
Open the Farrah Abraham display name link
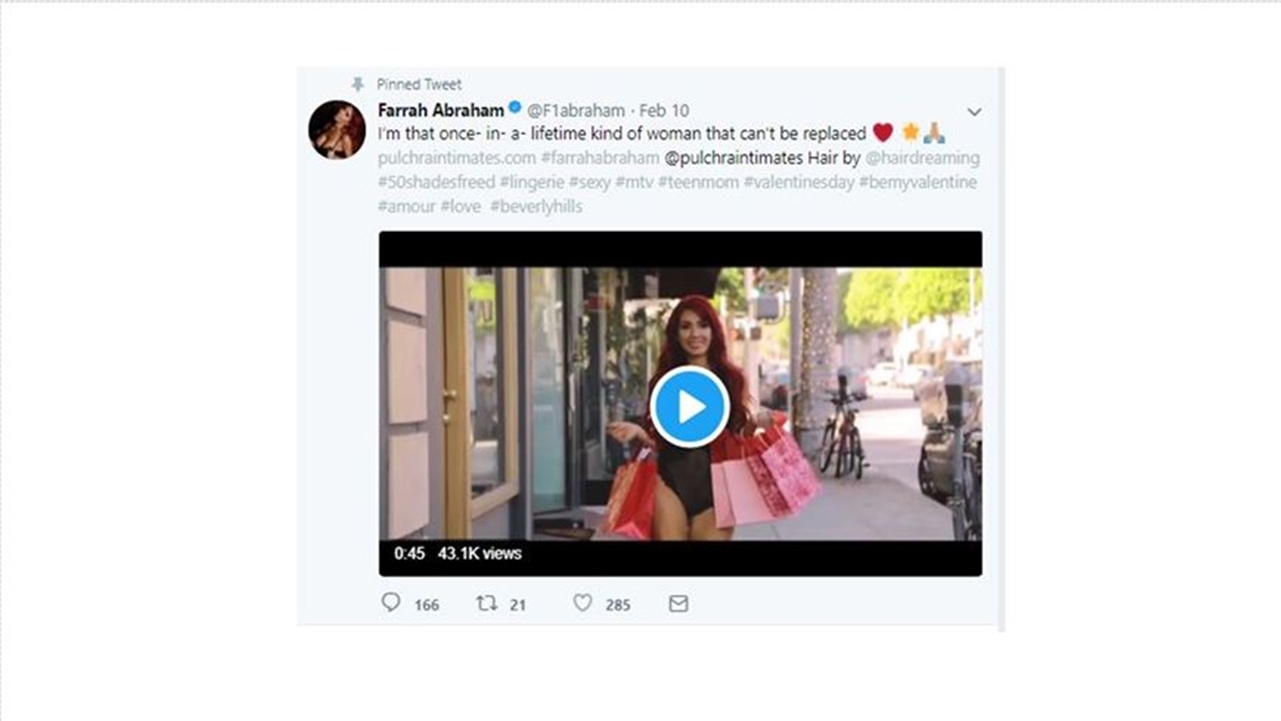[x=440, y=110]
